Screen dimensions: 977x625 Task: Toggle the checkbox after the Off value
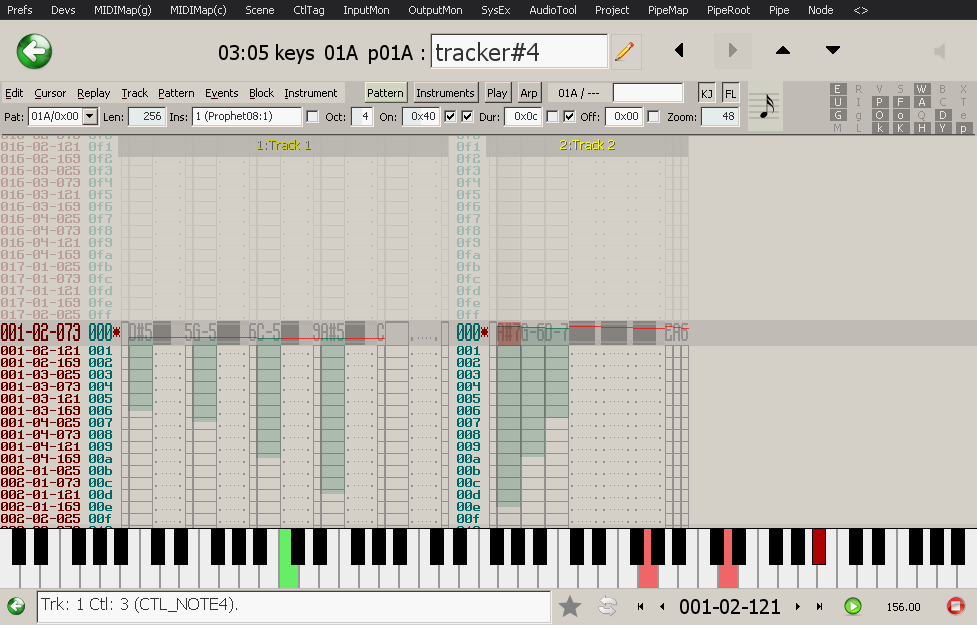(x=653, y=117)
